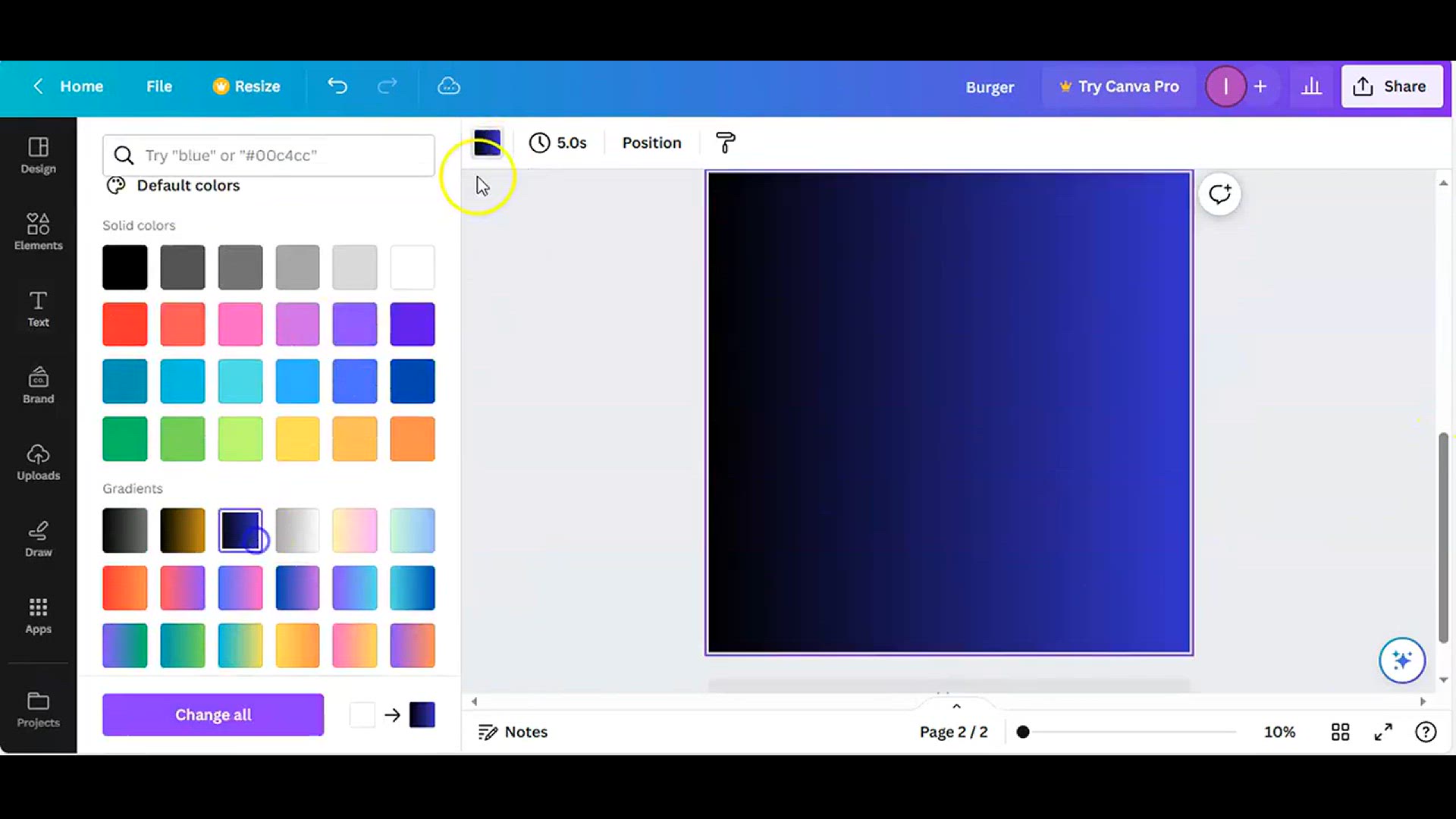
Task: Open the Elements panel
Action: coord(38,231)
